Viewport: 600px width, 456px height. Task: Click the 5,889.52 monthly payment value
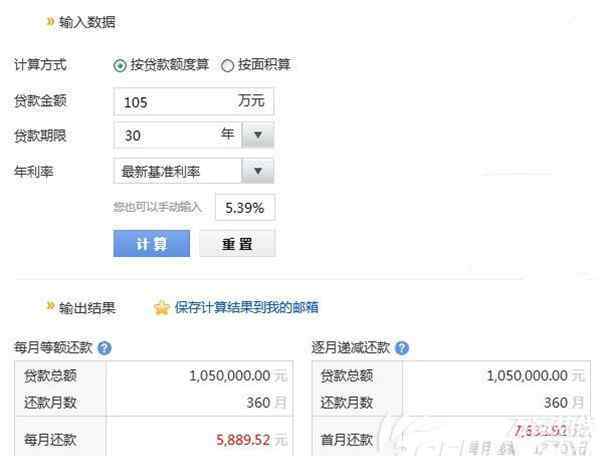(x=244, y=439)
